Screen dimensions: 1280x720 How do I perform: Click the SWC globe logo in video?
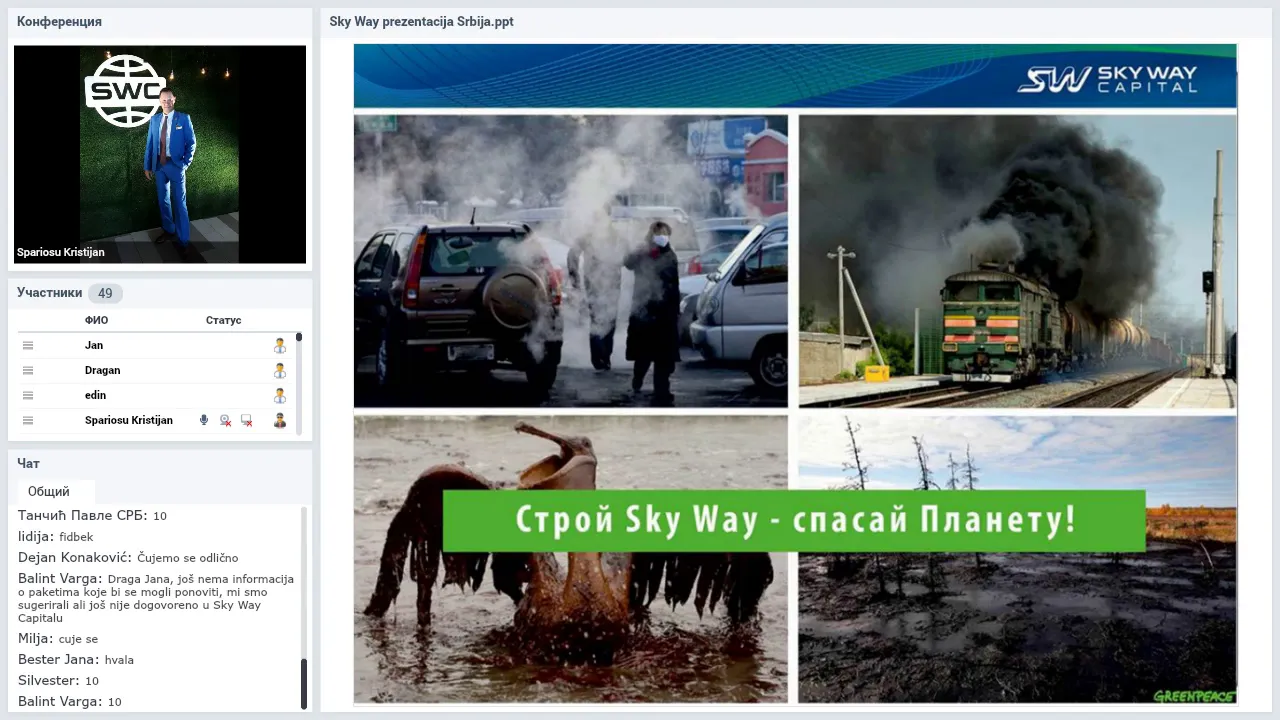point(125,91)
